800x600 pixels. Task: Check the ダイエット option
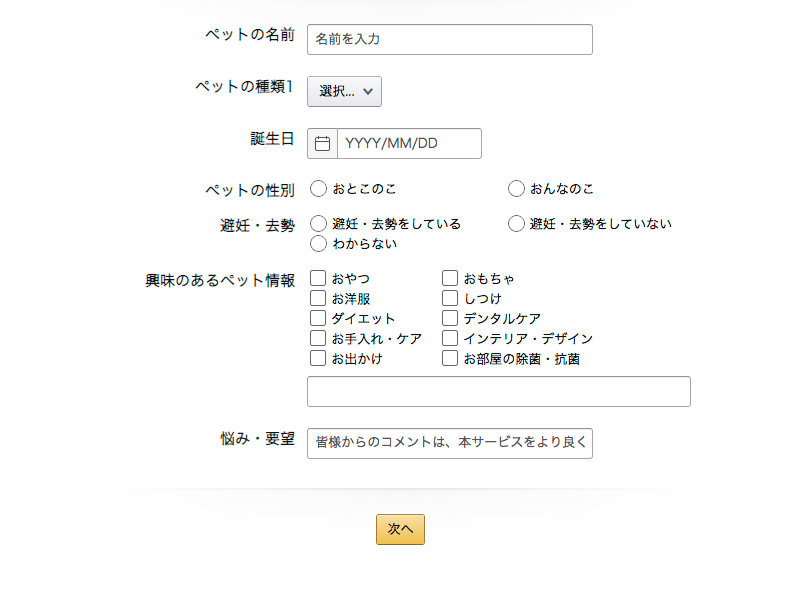pyautogui.click(x=318, y=318)
